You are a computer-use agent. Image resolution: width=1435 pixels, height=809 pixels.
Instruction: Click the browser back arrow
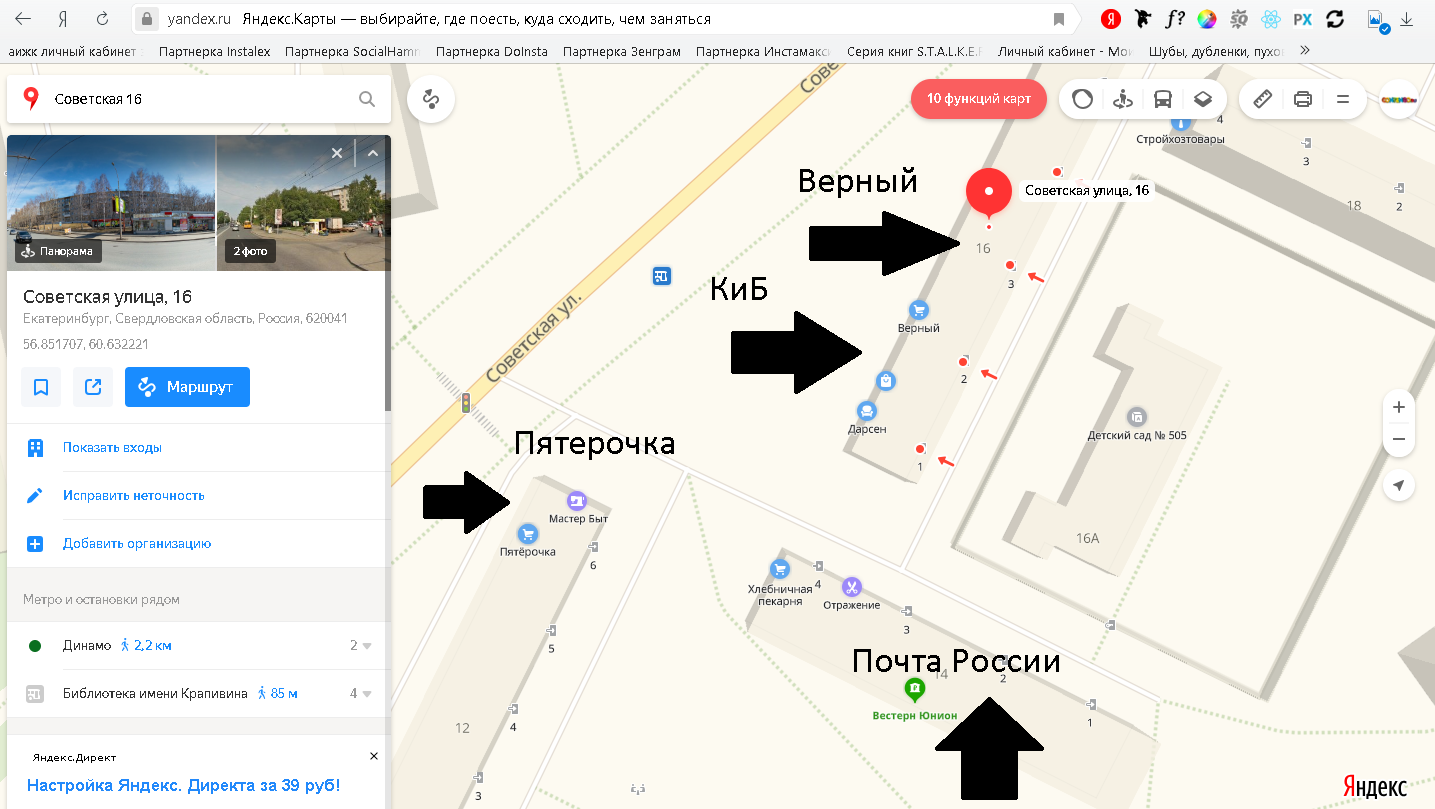click(22, 19)
